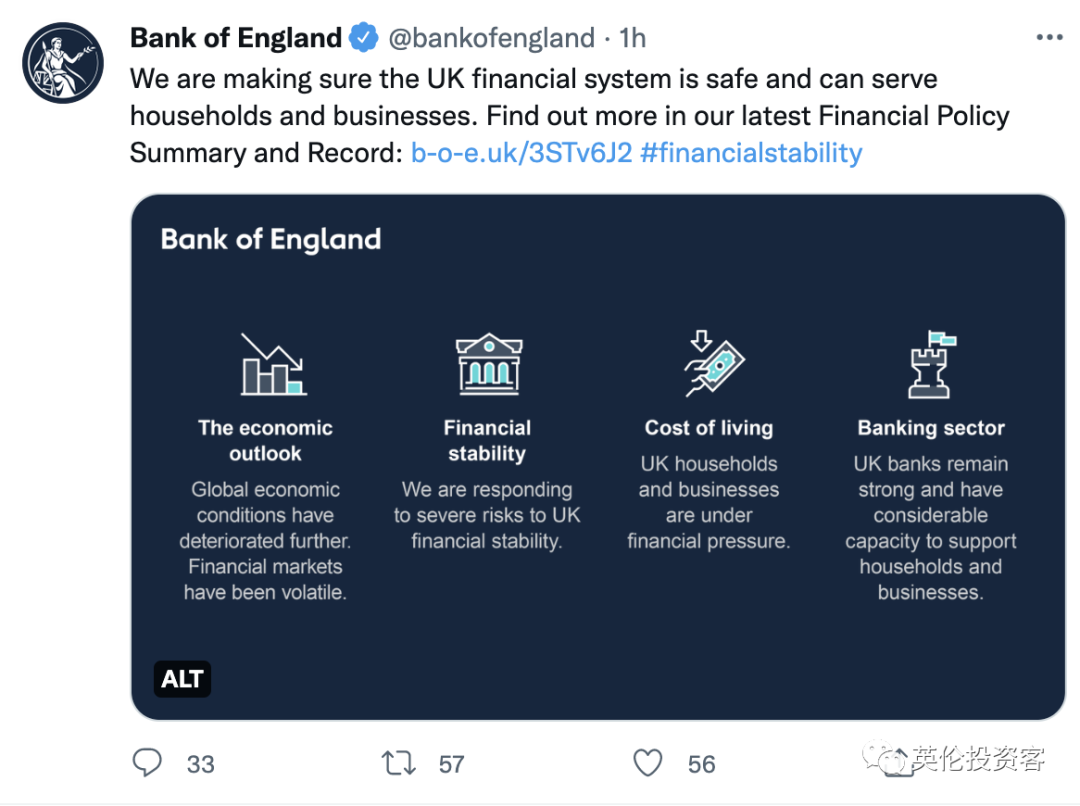Open the share icon beside the watermark

point(897,762)
